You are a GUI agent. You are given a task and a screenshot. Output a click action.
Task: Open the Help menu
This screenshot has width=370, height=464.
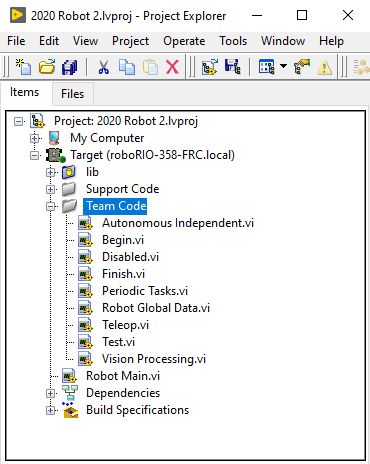coord(331,41)
